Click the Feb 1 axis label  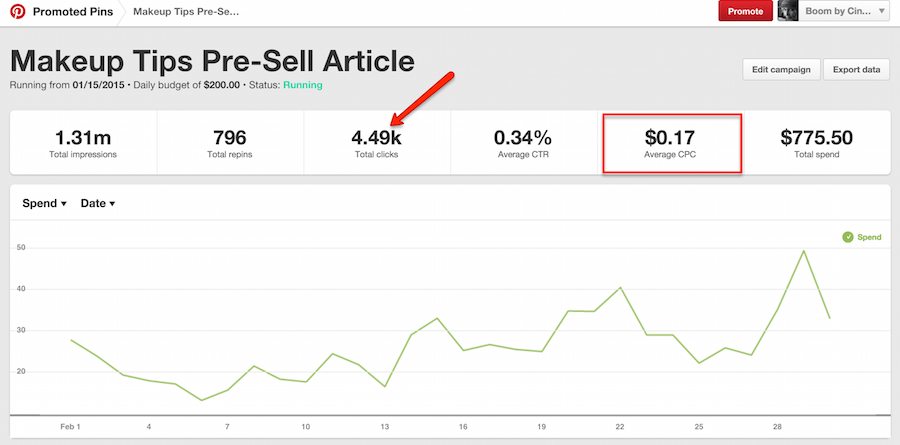click(x=70, y=427)
